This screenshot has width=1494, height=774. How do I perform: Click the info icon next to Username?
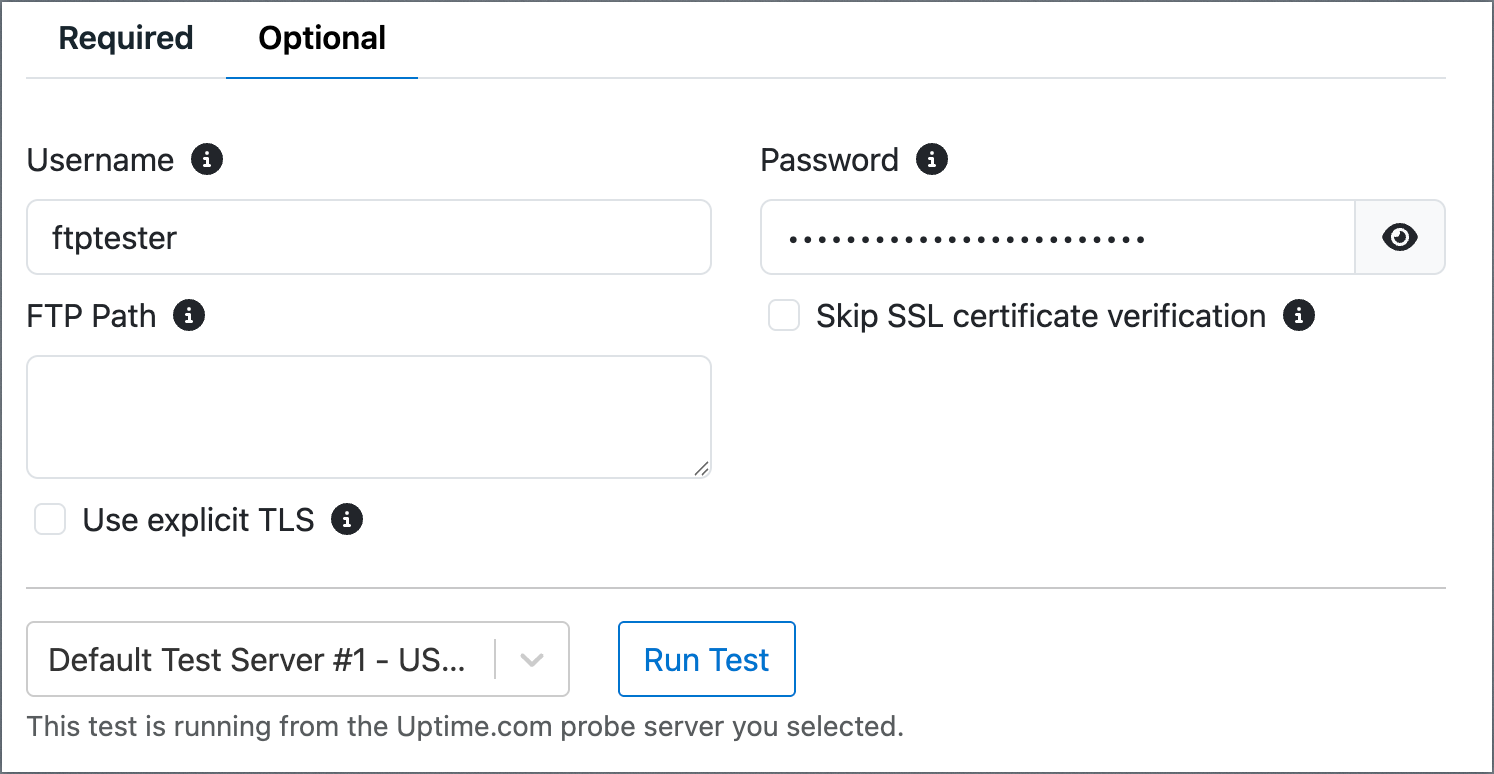pyautogui.click(x=207, y=159)
